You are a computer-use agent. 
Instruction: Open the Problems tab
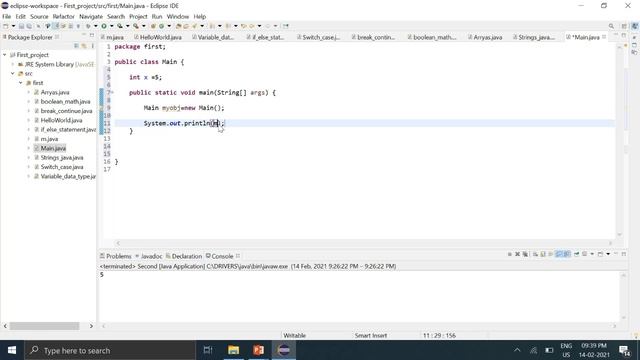[x=116, y=256]
